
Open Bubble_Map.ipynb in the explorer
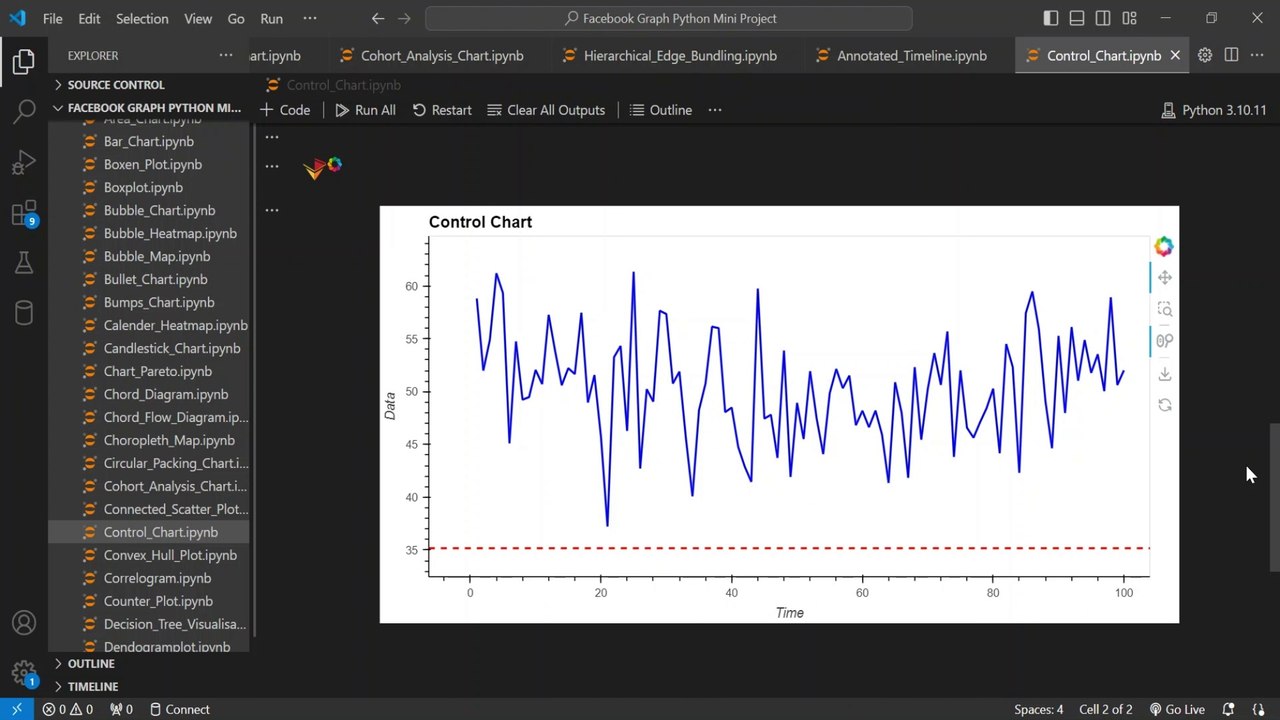pos(157,256)
